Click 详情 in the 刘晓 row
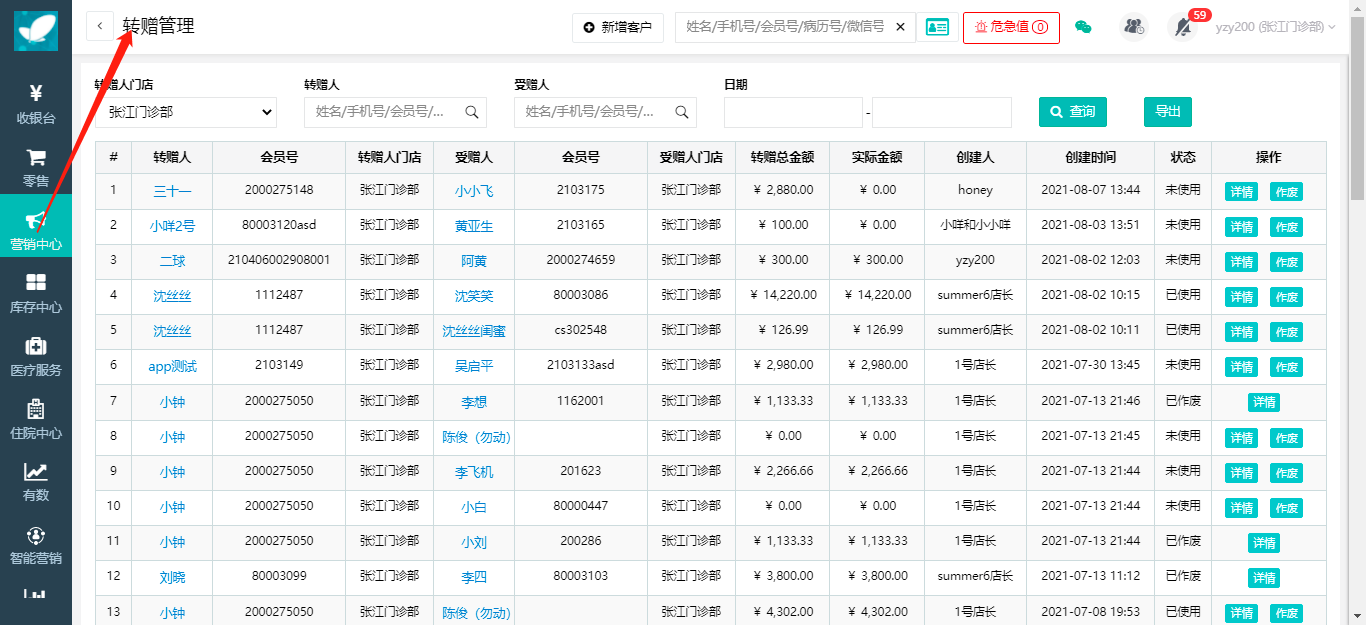 tap(1264, 578)
